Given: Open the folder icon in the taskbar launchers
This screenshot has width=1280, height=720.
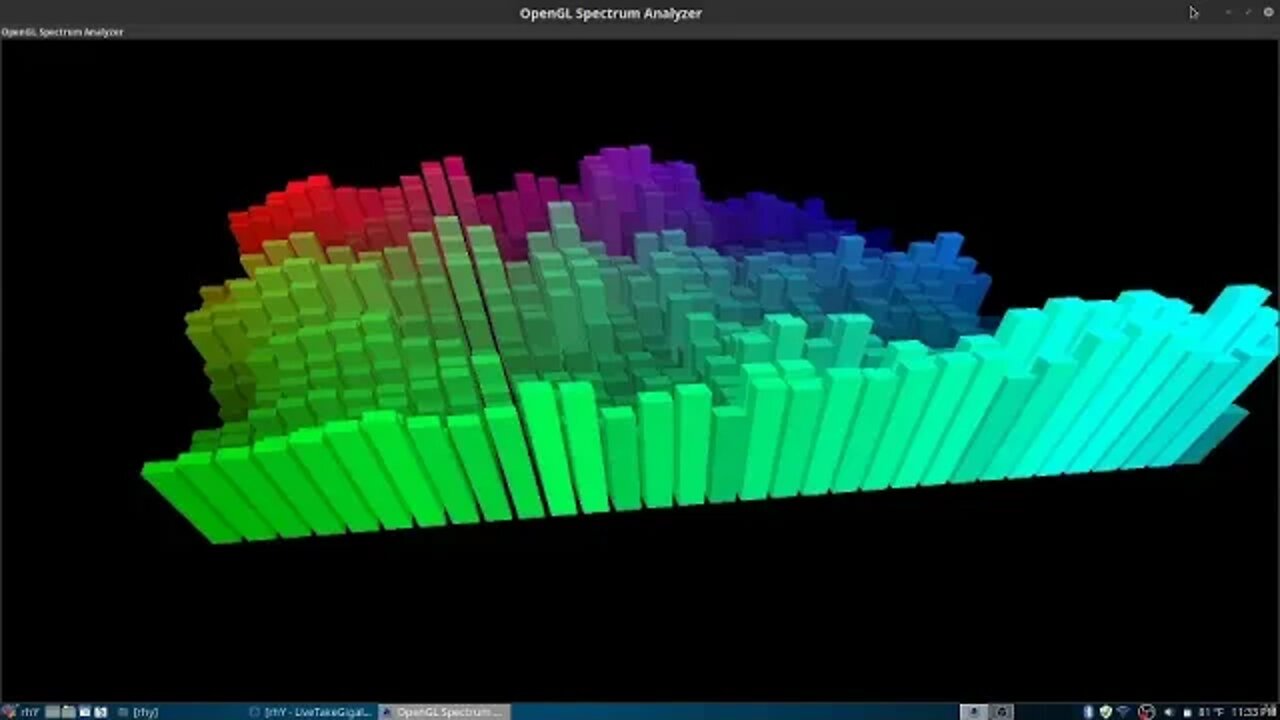Looking at the screenshot, I should 69,712.
